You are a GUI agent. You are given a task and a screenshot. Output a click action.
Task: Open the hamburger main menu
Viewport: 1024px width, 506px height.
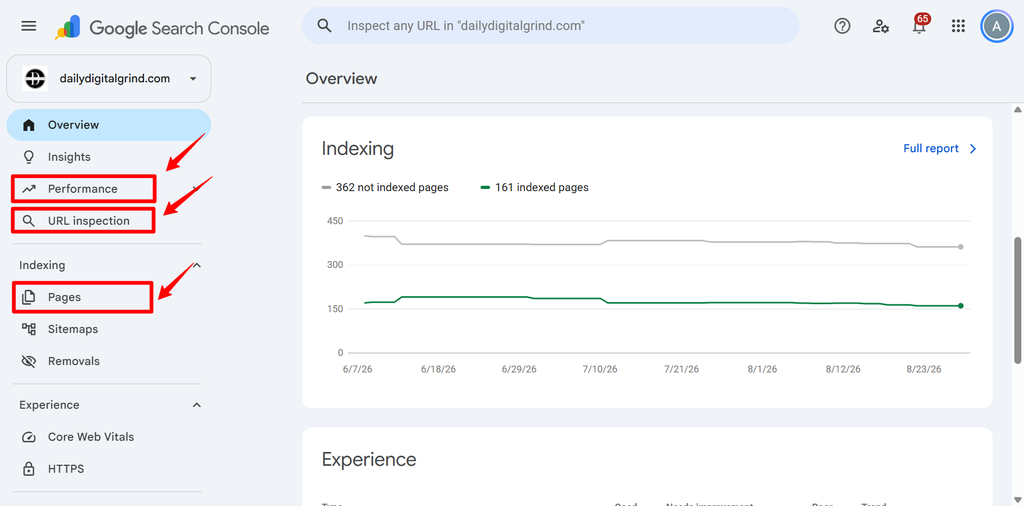pyautogui.click(x=29, y=26)
